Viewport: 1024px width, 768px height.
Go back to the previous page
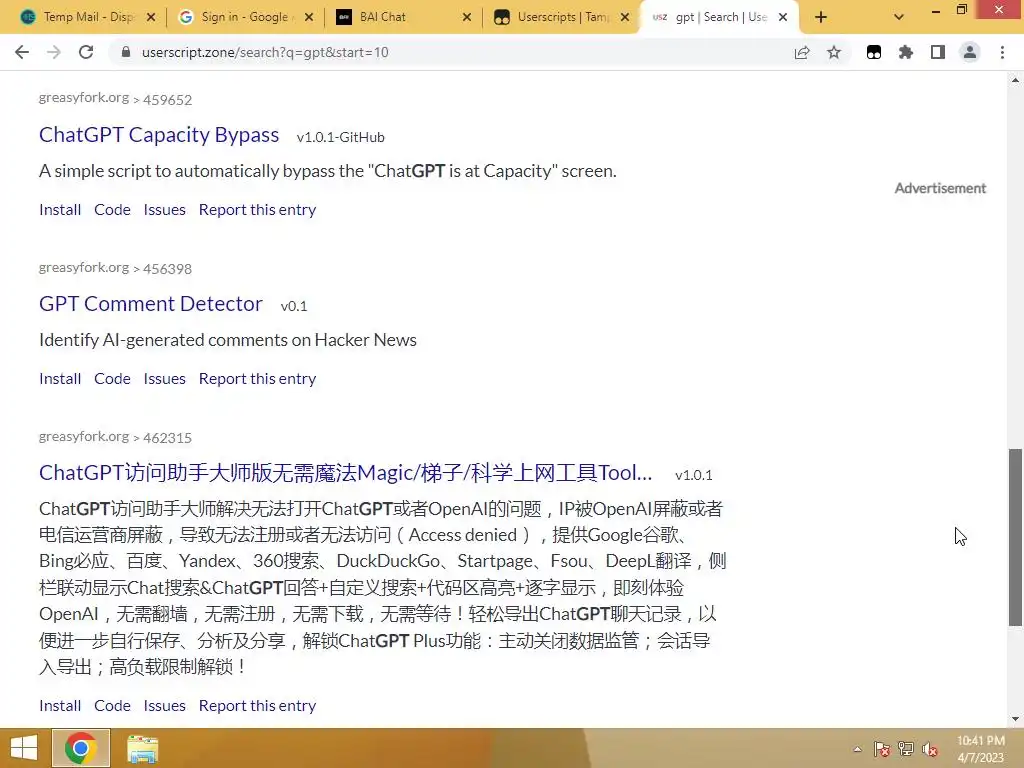coord(22,52)
